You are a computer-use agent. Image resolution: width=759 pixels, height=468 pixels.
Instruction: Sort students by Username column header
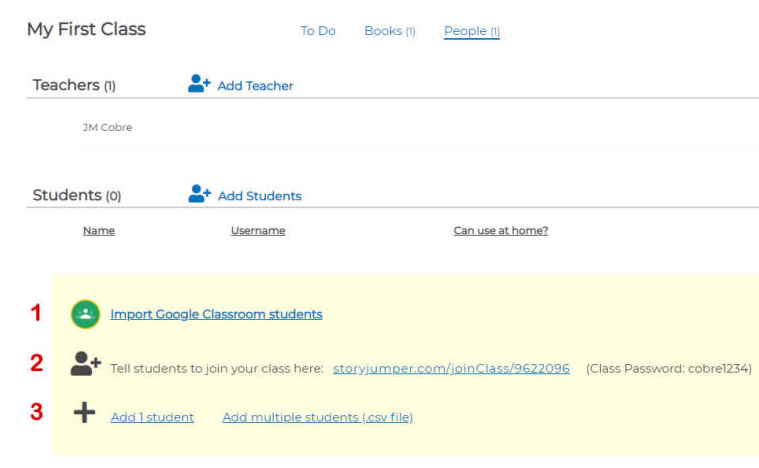(258, 231)
